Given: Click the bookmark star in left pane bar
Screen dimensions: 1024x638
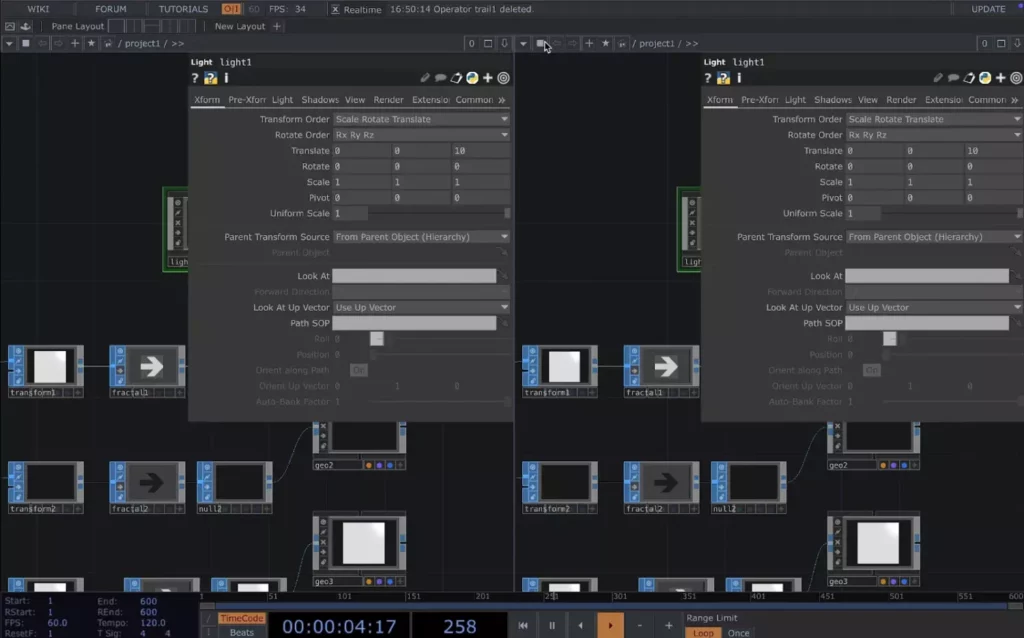Looking at the screenshot, I should point(92,44).
